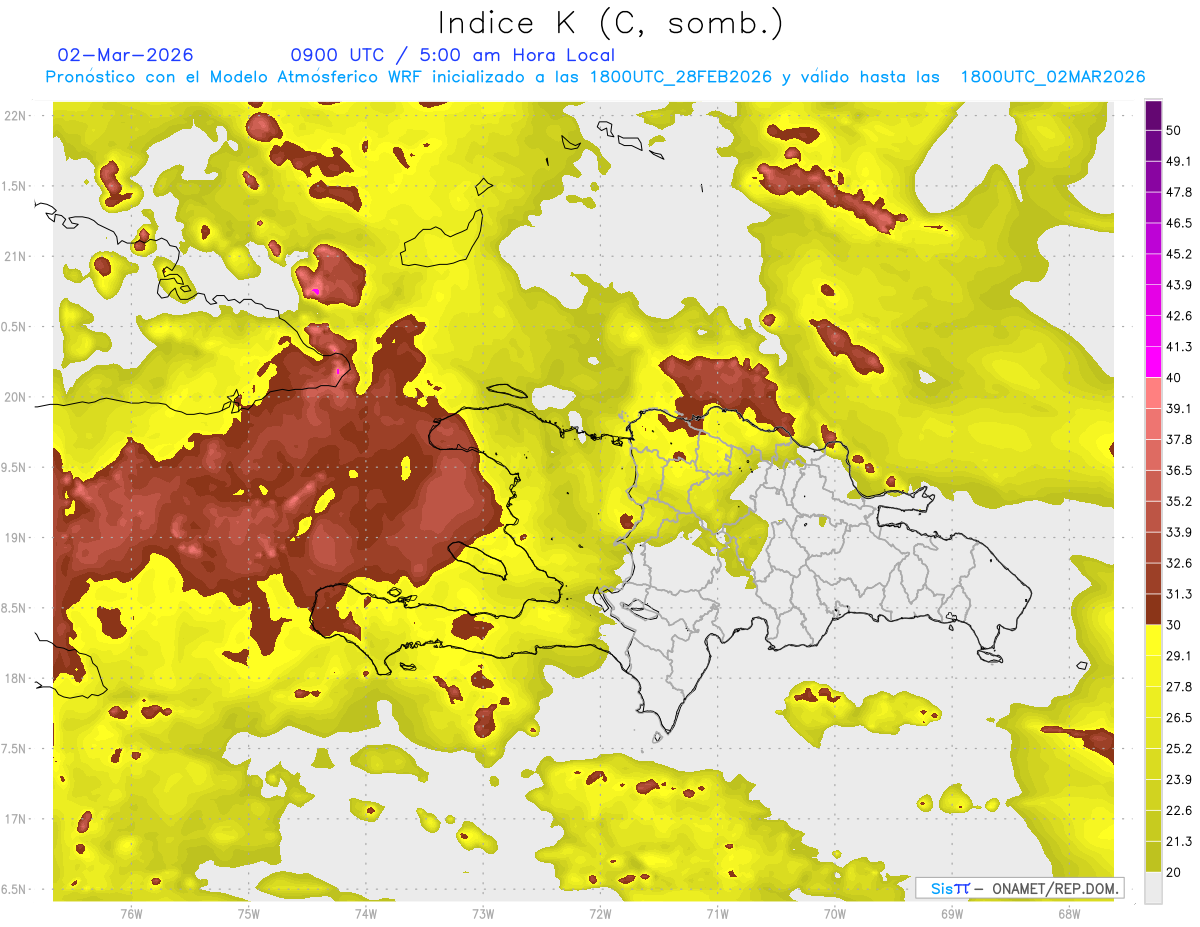This screenshot has height=927, width=1200.
Task: Click the color bar value "23.9"
Action: (x=1178, y=780)
